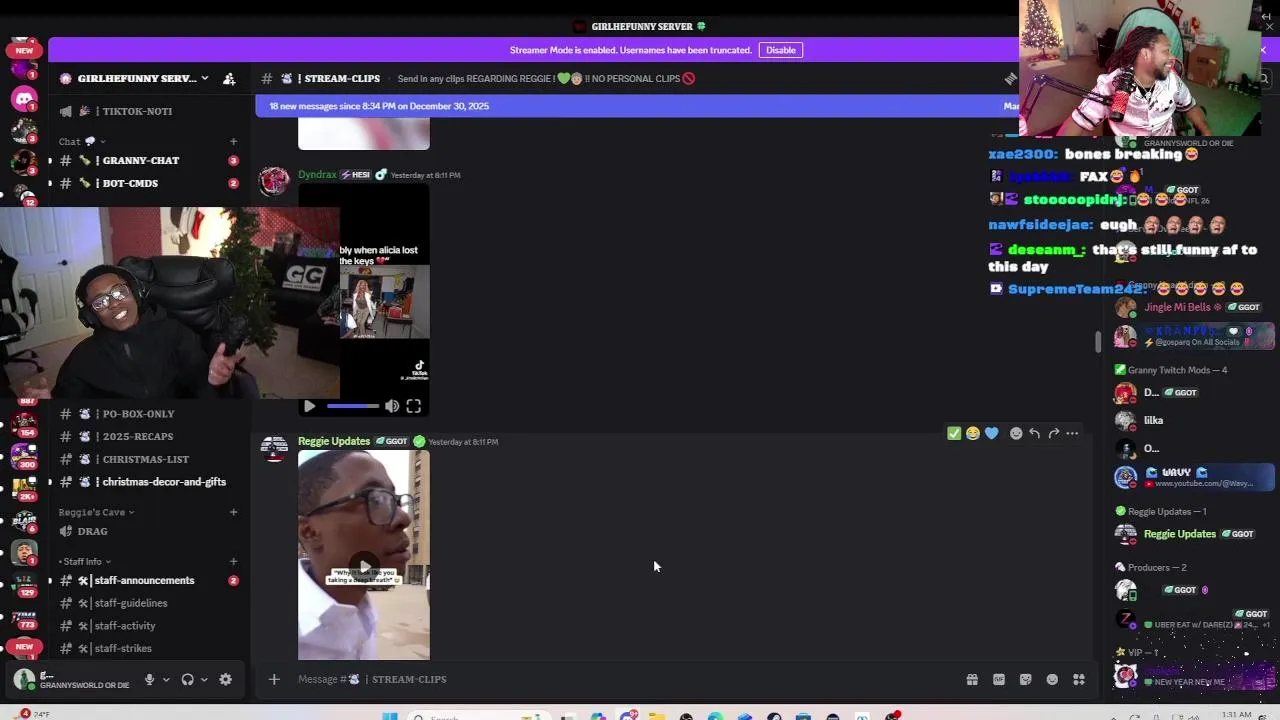The image size is (1280, 720).
Task: Open the gift icon in message bar
Action: [x=971, y=679]
